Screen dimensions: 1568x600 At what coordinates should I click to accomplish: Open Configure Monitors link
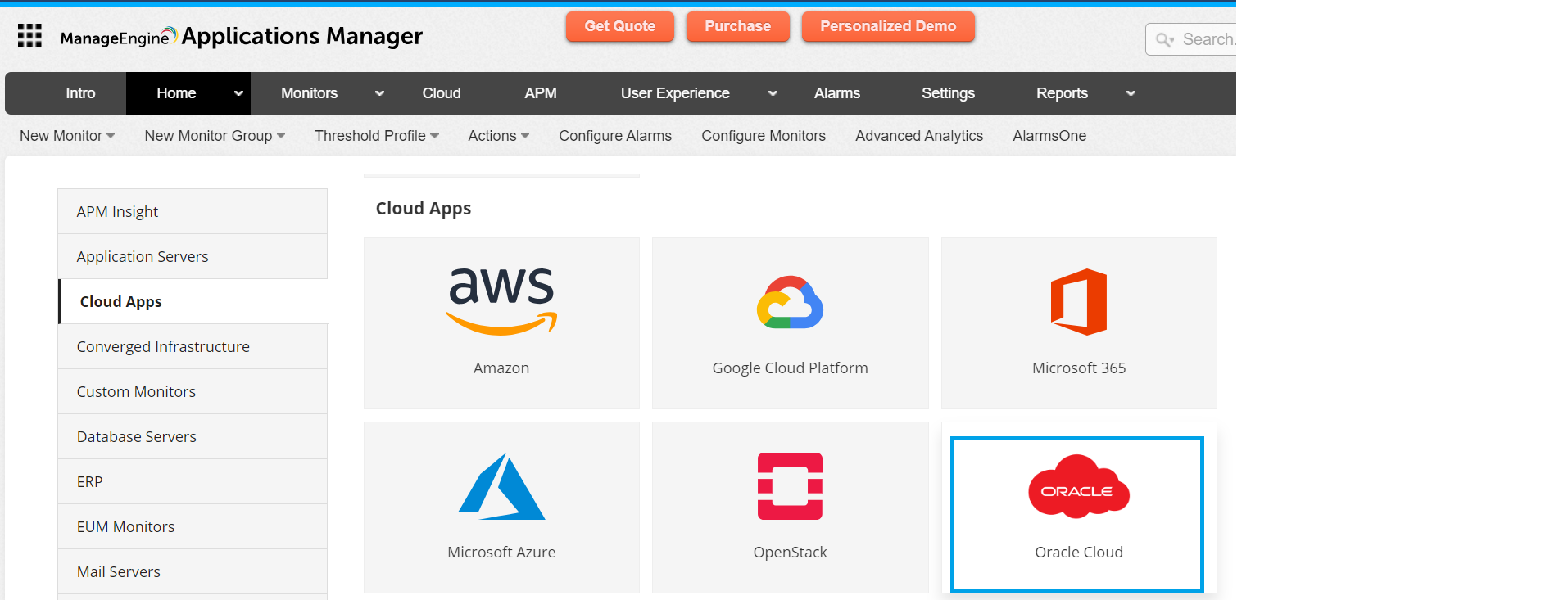tap(764, 136)
